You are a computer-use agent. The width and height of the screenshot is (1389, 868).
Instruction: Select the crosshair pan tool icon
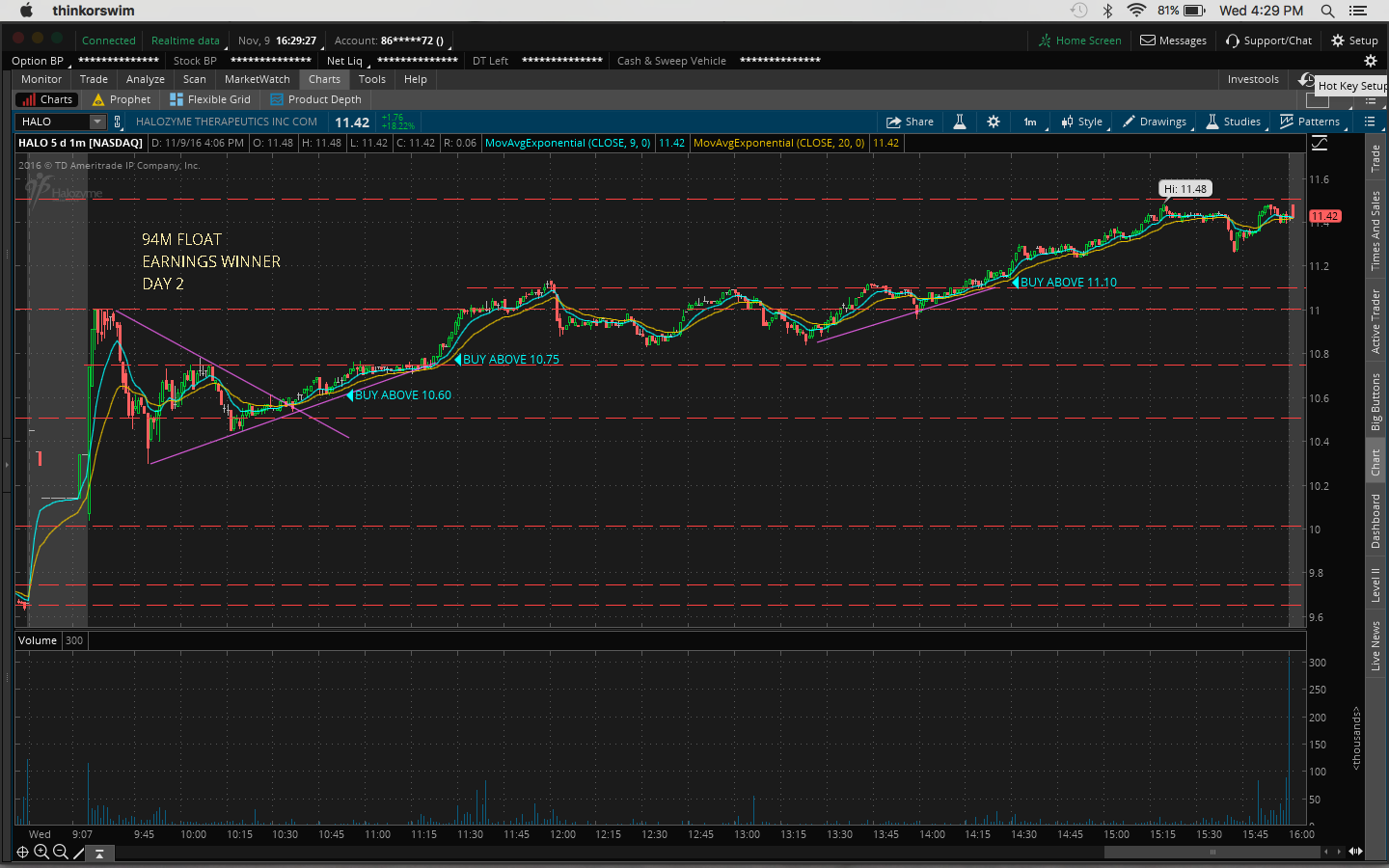tap(22, 852)
